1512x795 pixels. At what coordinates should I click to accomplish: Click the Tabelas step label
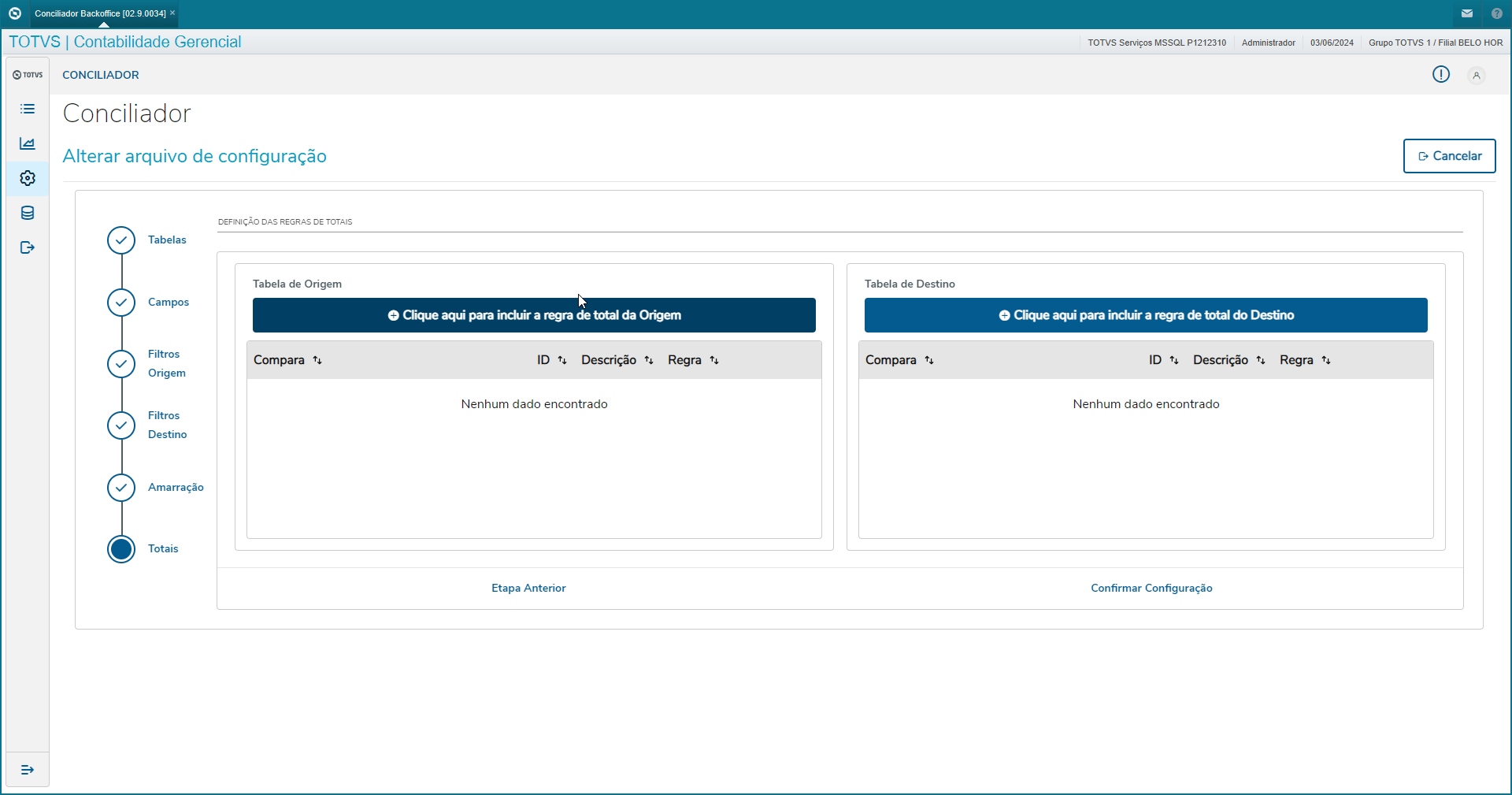(167, 240)
